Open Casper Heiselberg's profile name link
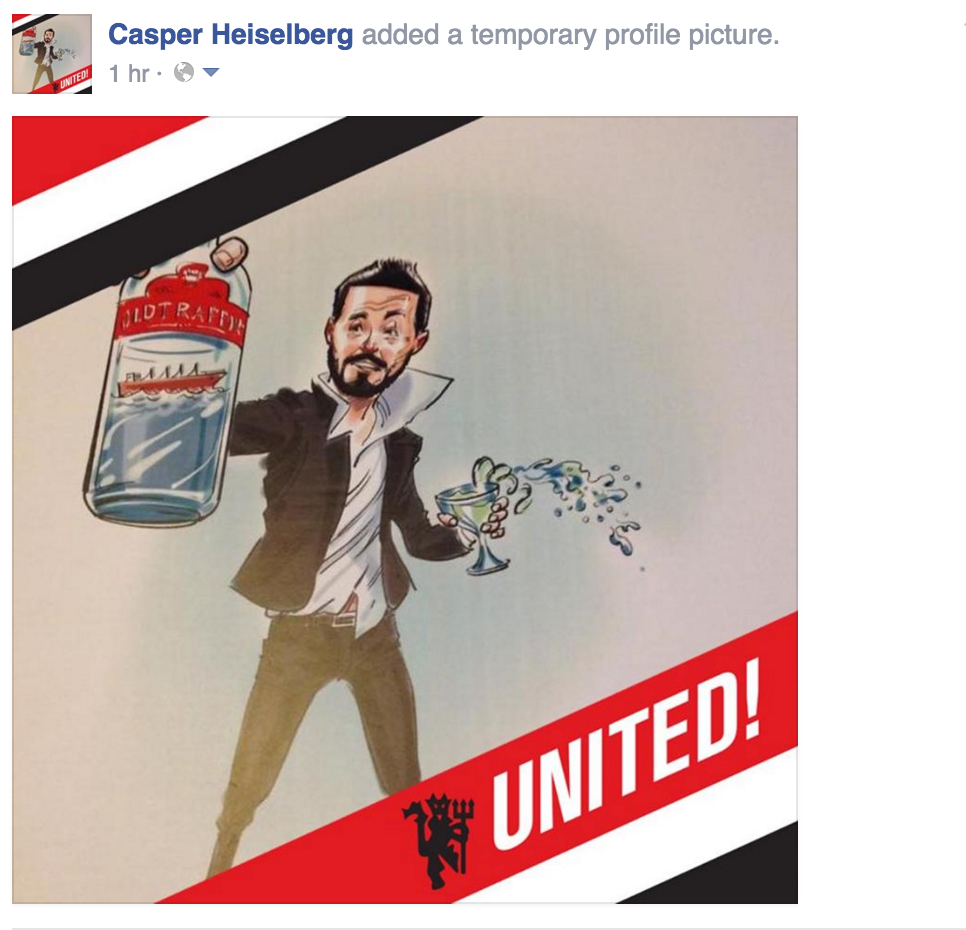 tap(230, 35)
